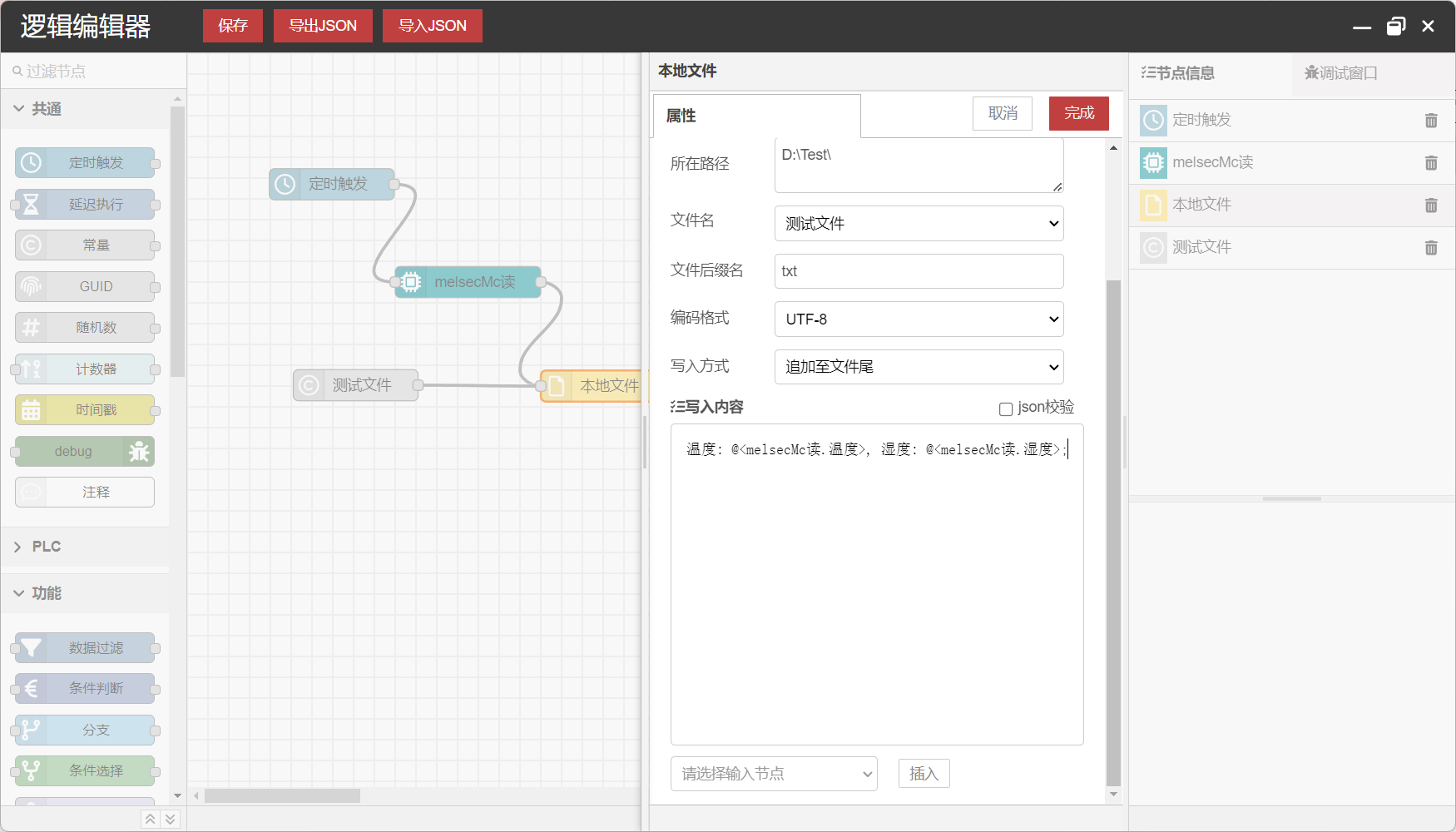The width and height of the screenshot is (1456, 832).
Task: Choose the 分支 branch node in palette
Action: pos(85,730)
